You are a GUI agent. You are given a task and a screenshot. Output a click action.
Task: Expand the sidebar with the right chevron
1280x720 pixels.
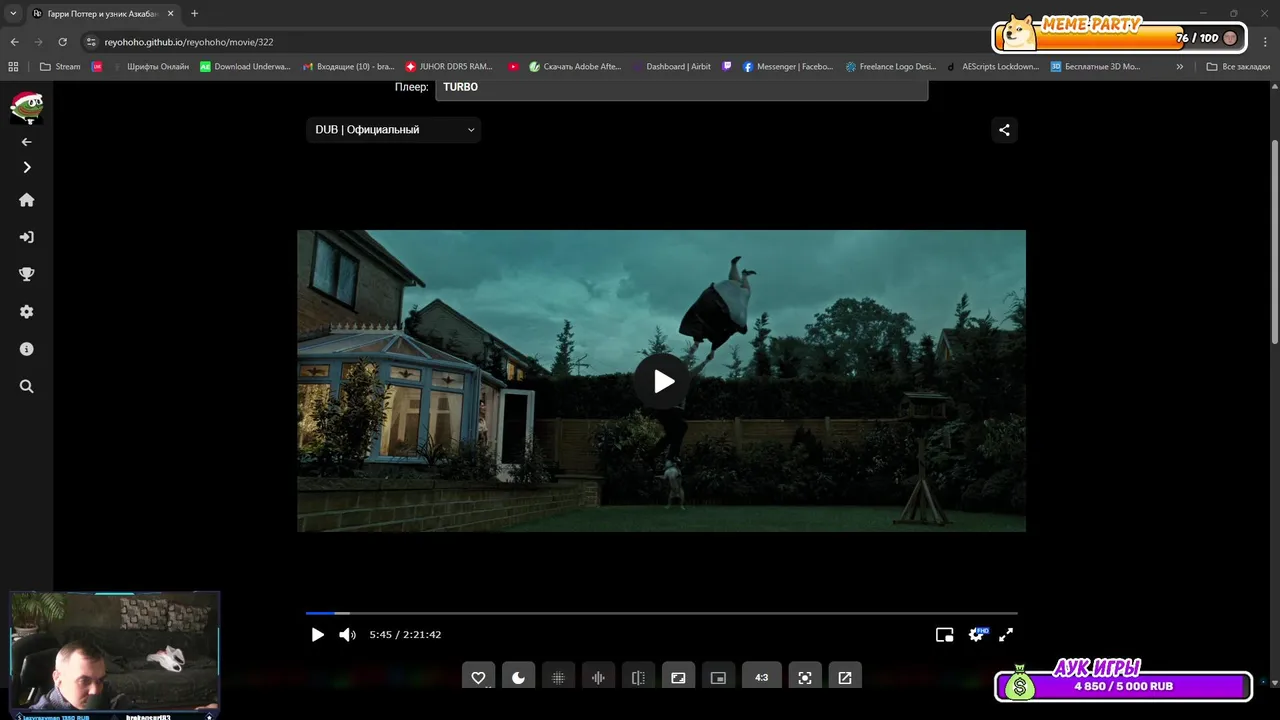point(26,167)
